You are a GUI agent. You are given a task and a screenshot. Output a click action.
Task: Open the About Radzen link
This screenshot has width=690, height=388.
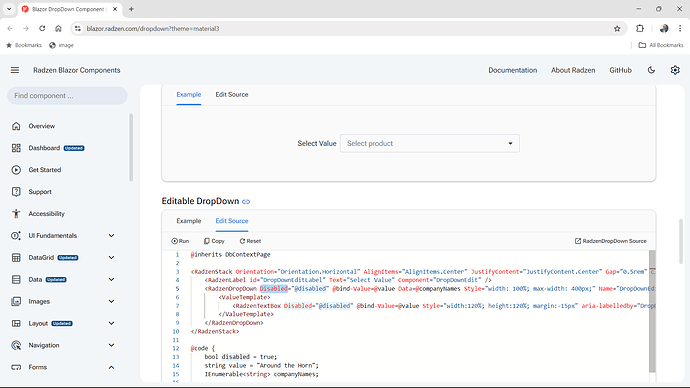click(x=573, y=70)
